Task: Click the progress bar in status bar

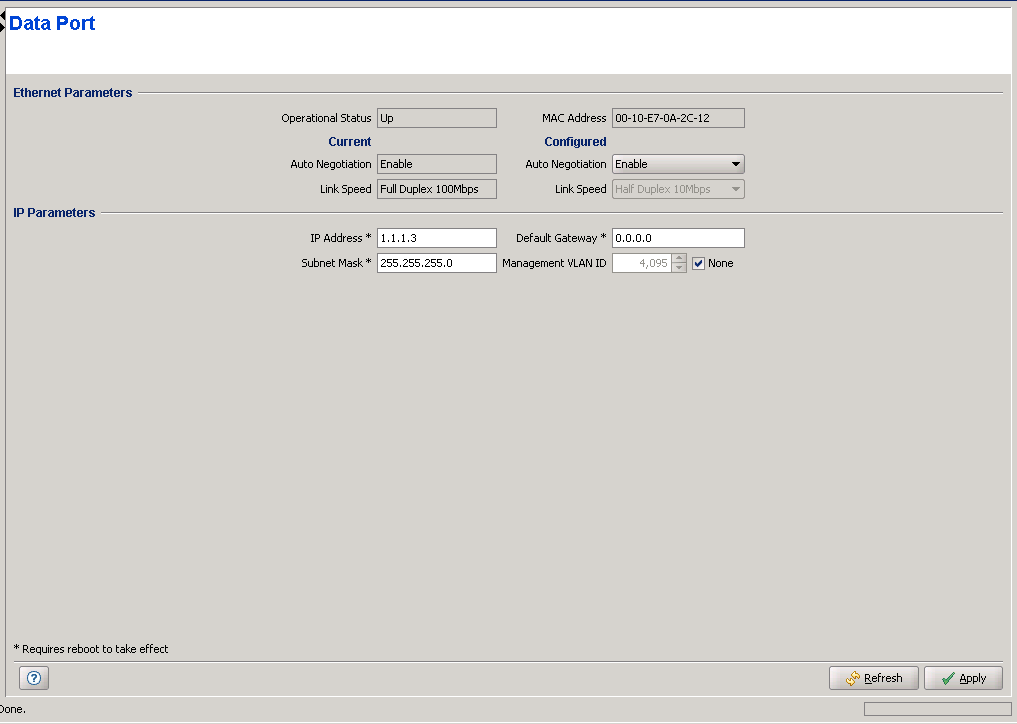Action: (937, 709)
